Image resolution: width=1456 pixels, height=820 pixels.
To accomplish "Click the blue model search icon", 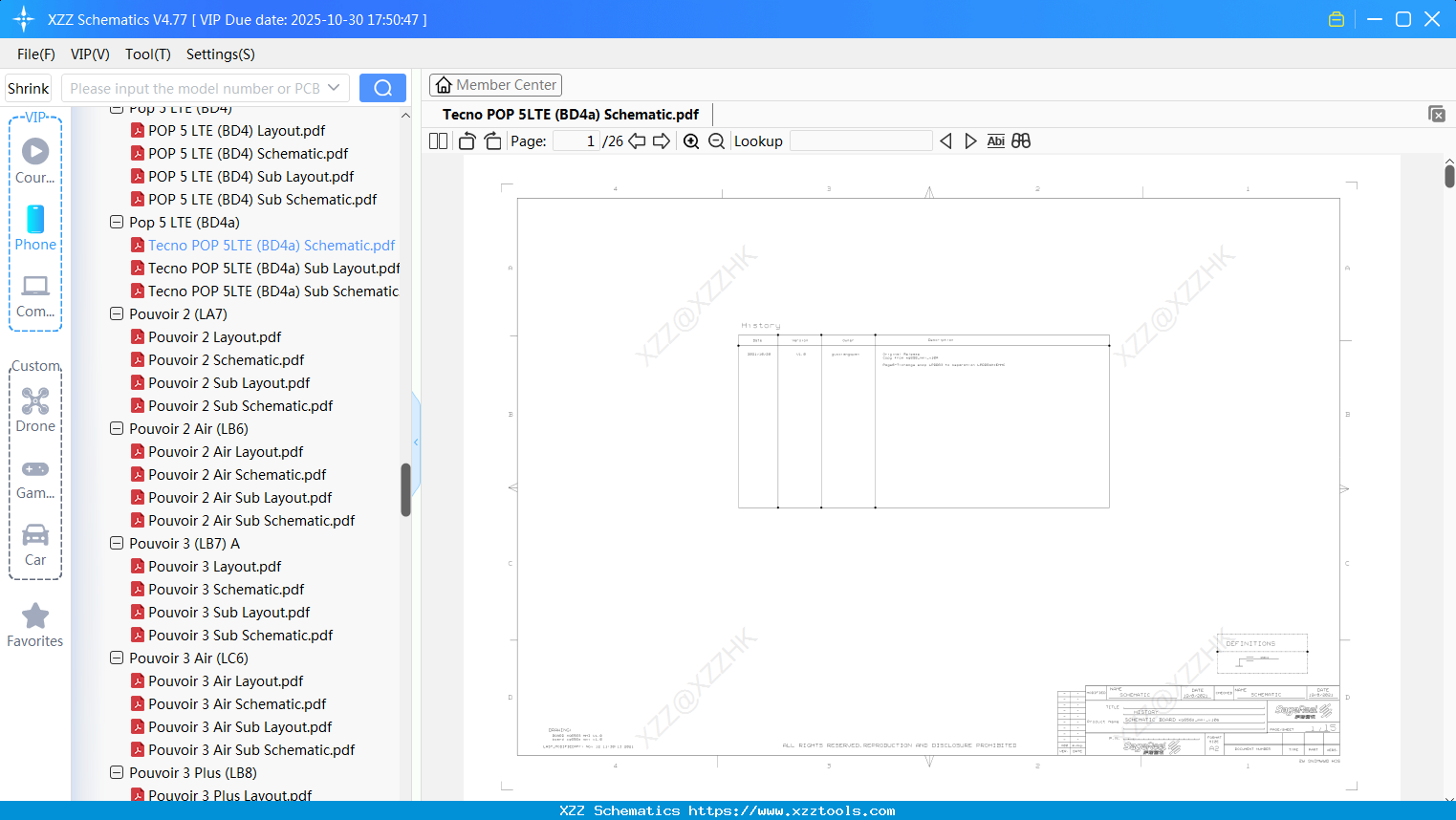I will click(x=382, y=87).
